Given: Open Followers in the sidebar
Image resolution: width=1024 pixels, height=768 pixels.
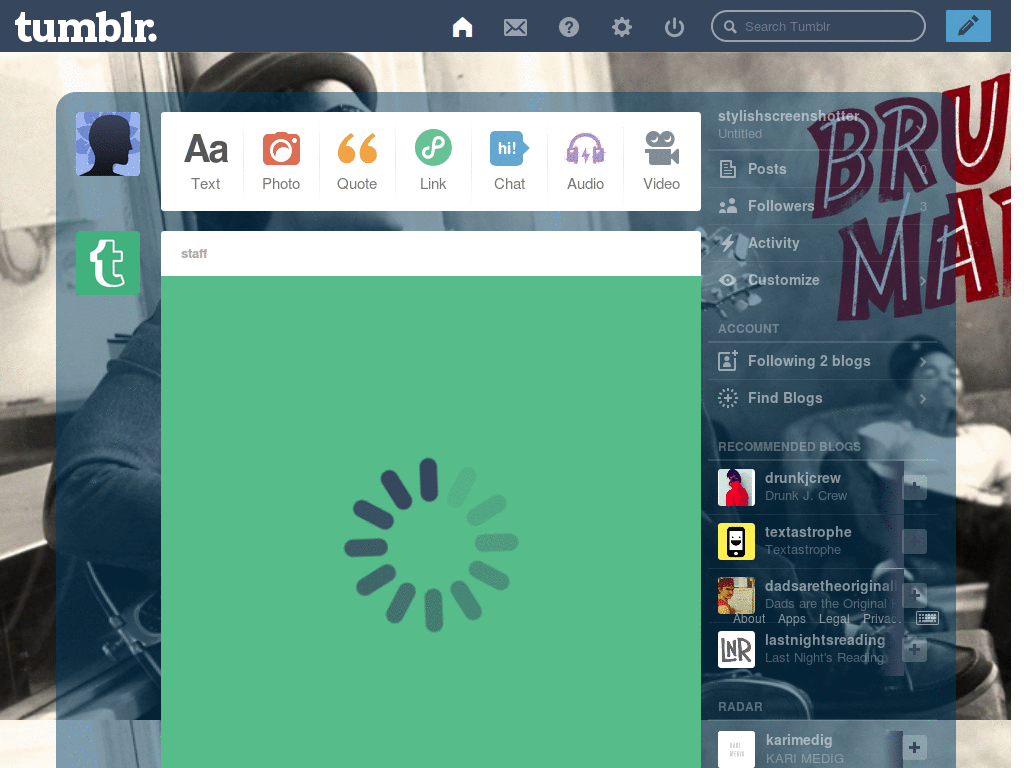Looking at the screenshot, I should pos(823,206).
